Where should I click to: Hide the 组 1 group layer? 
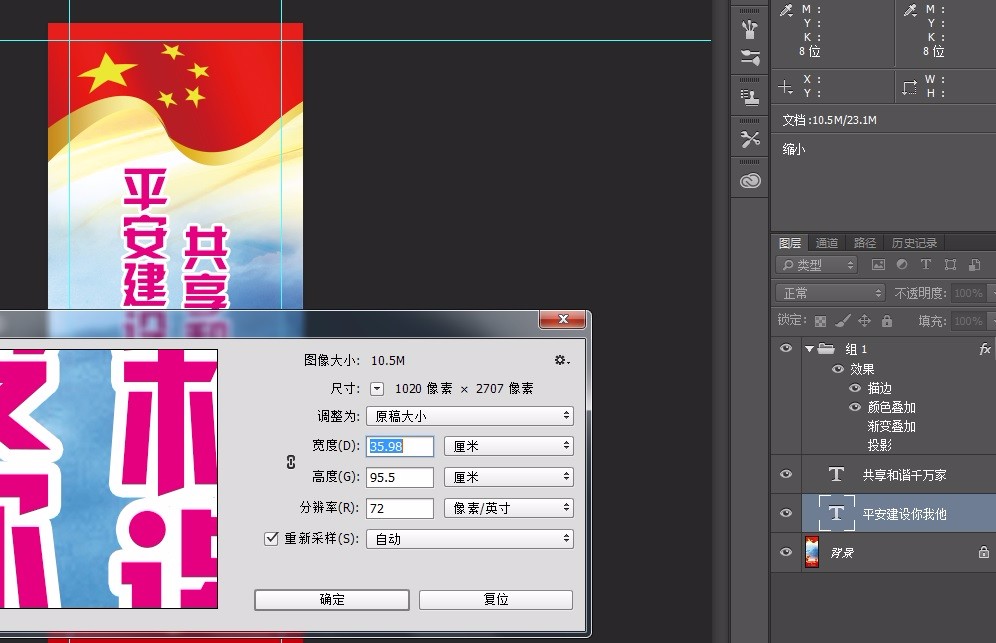786,348
